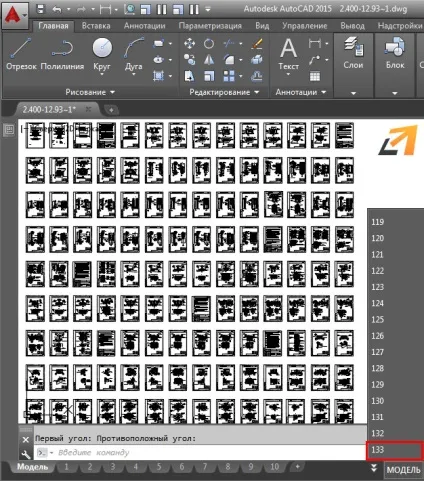Click the move tool icon in Редактирование
The width and height of the screenshot is (424, 481).
190,44
